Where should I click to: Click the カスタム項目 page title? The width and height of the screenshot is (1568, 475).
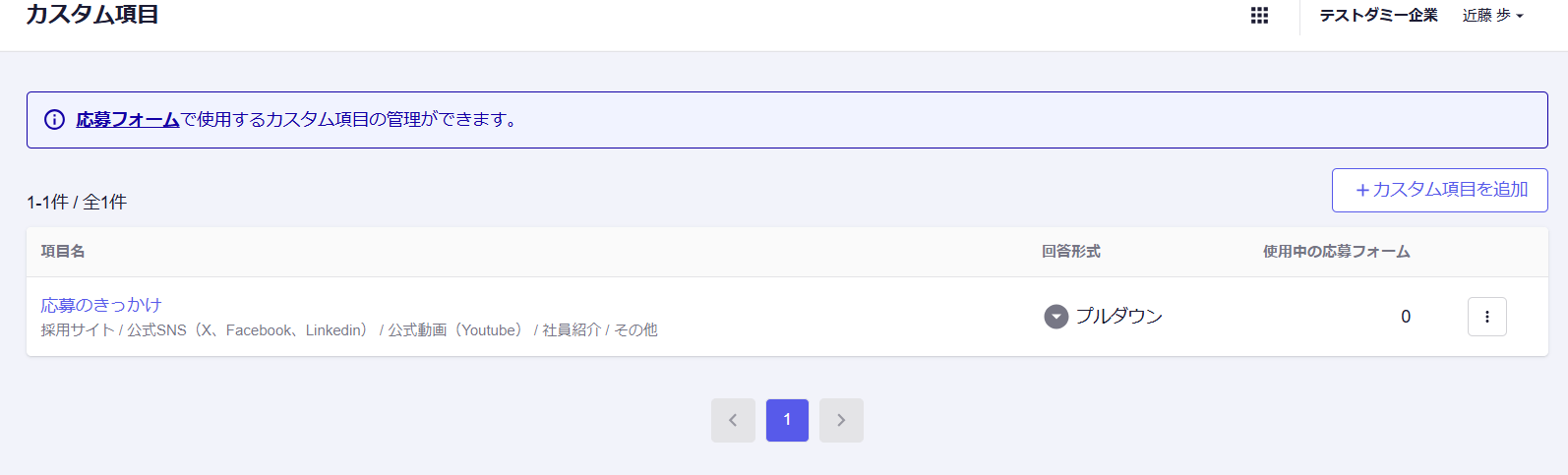point(92,15)
